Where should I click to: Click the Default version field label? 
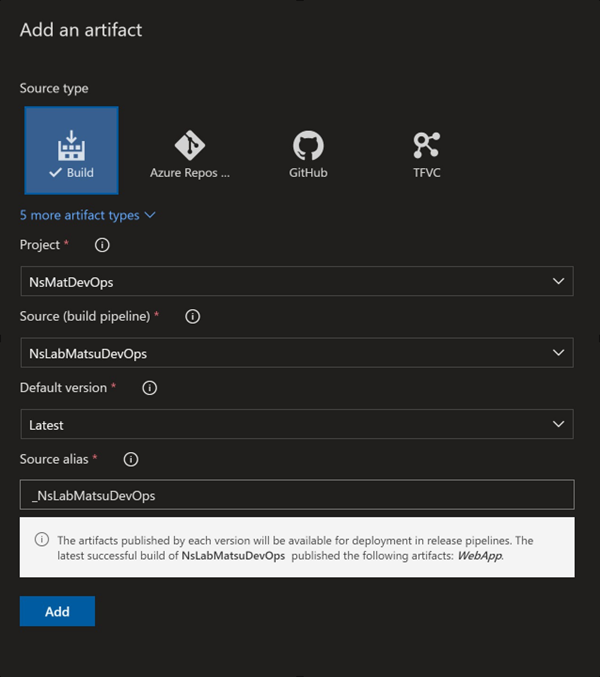[x=63, y=388]
